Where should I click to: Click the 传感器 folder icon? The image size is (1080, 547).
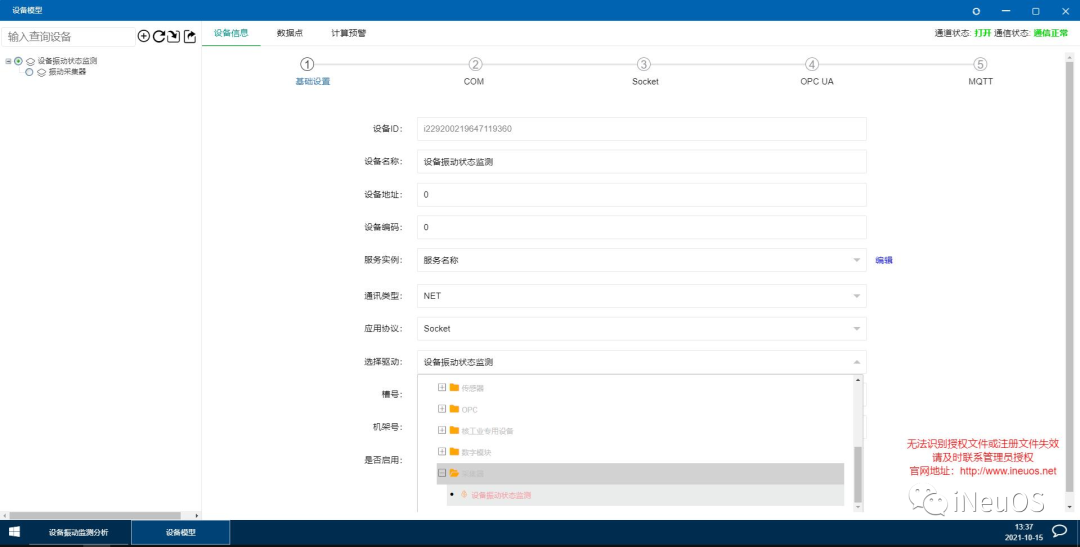tap(454, 387)
